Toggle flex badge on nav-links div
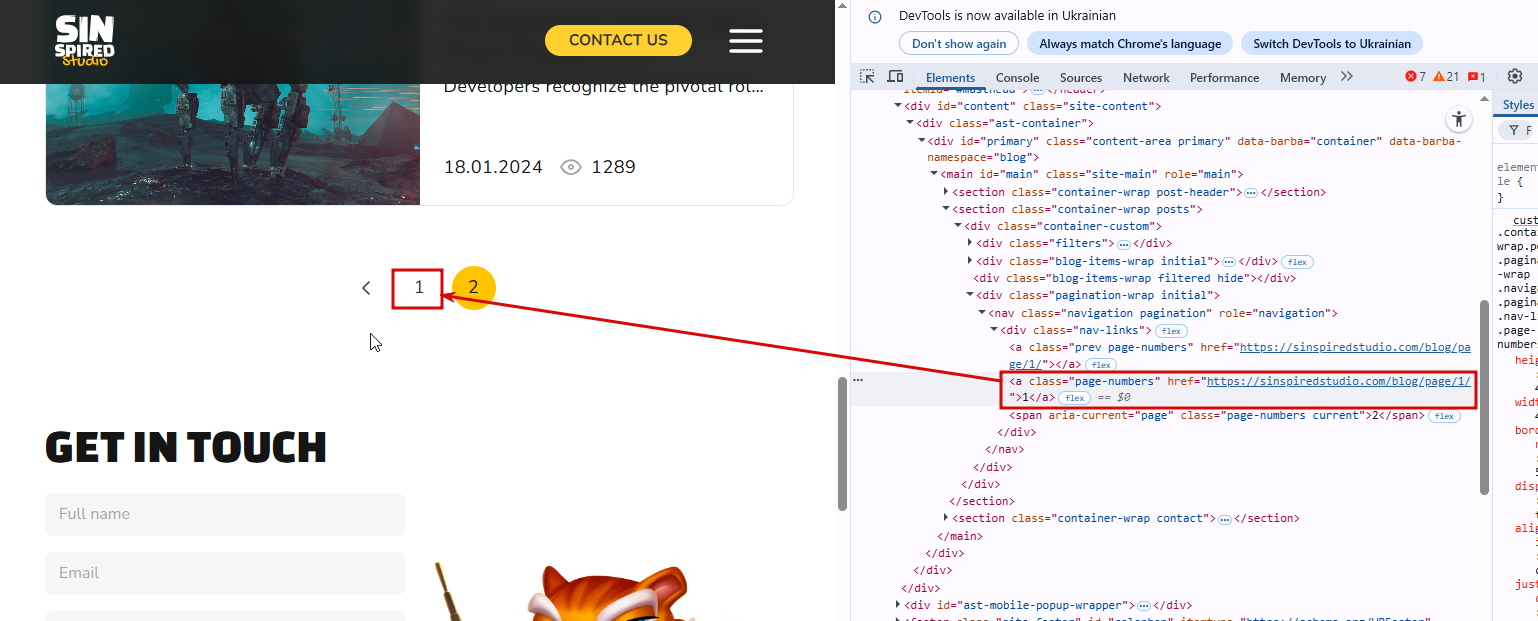 [1171, 331]
